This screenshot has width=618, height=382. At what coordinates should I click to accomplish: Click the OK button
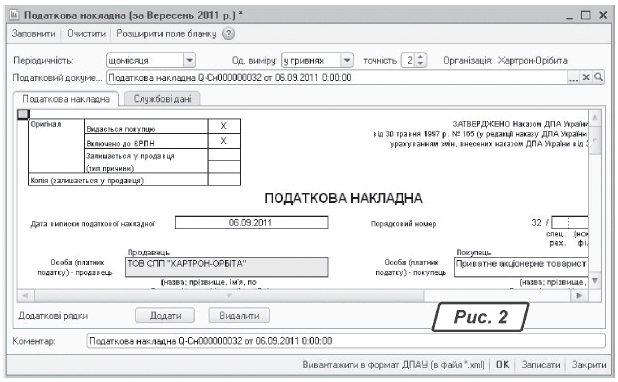point(502,365)
